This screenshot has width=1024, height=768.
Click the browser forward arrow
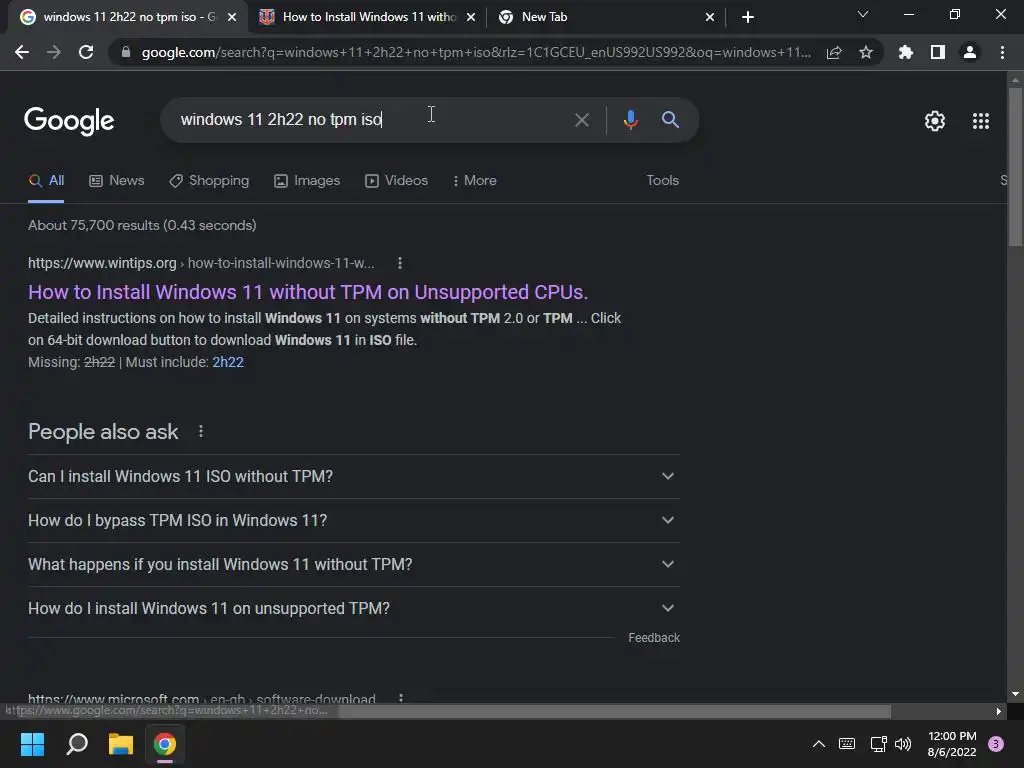coord(54,52)
